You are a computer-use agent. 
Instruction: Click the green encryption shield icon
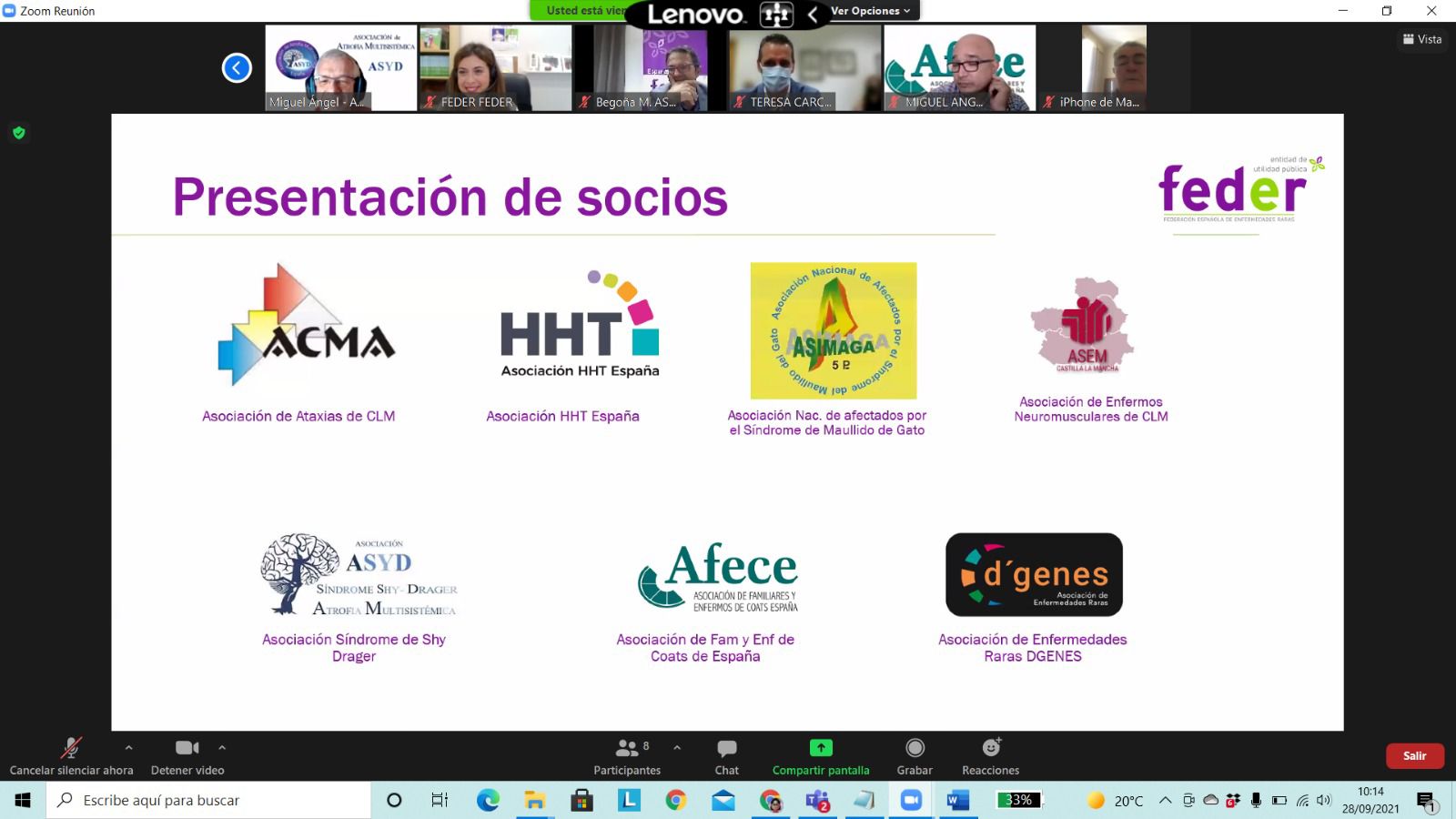pyautogui.click(x=19, y=133)
